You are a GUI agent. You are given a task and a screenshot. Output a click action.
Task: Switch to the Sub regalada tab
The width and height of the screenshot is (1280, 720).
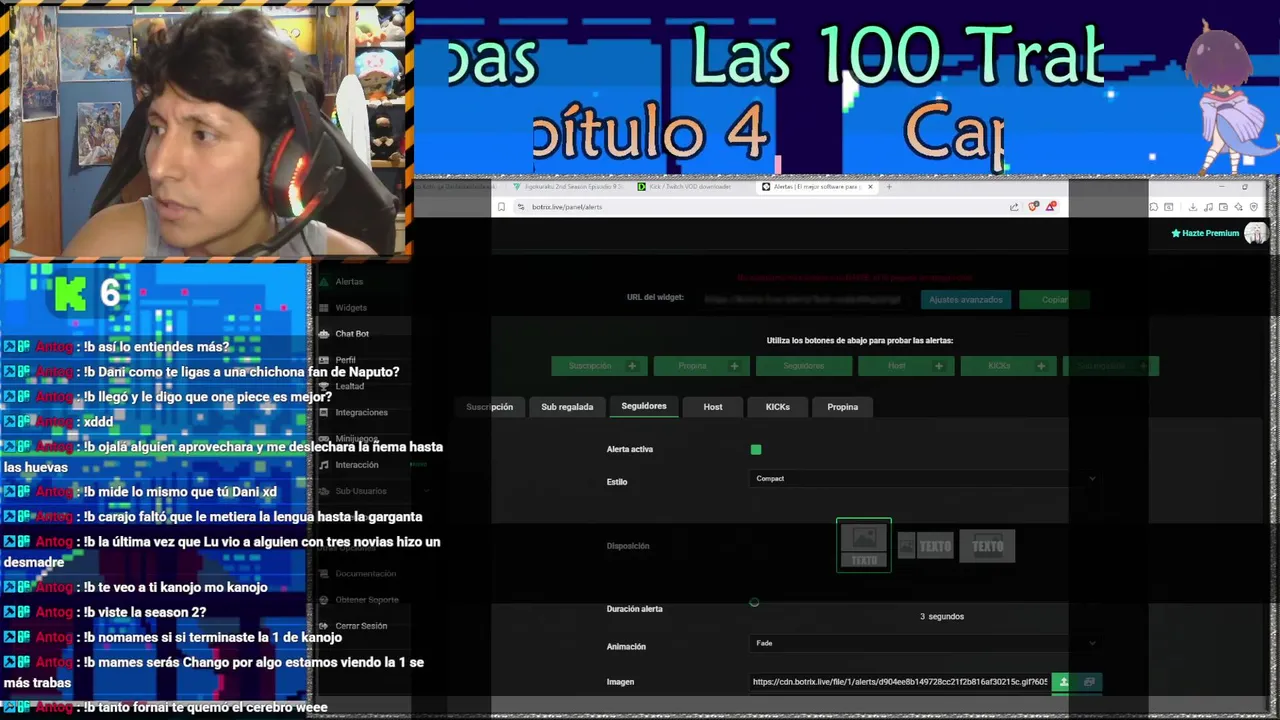tap(567, 407)
